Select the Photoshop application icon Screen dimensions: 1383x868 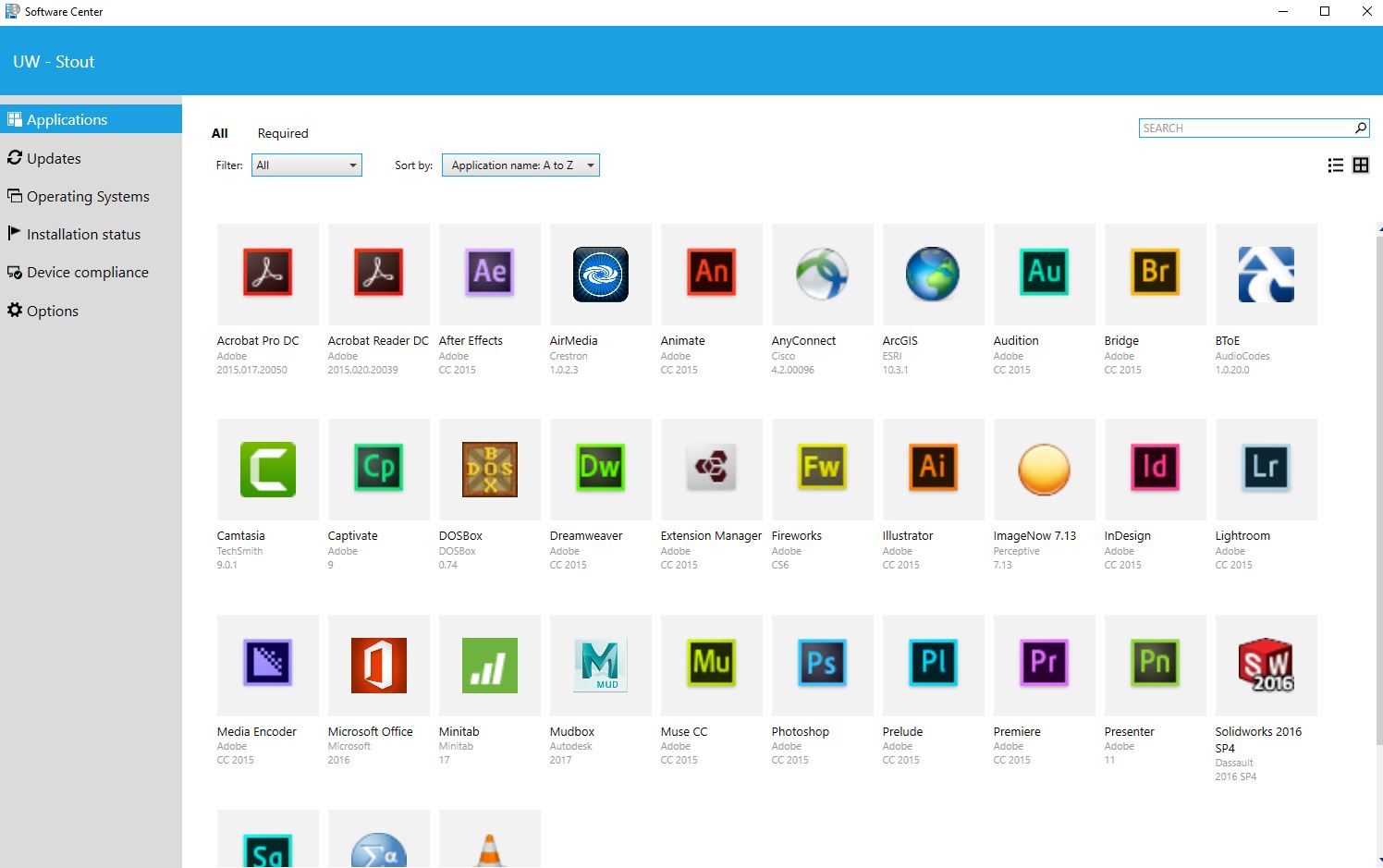point(823,666)
